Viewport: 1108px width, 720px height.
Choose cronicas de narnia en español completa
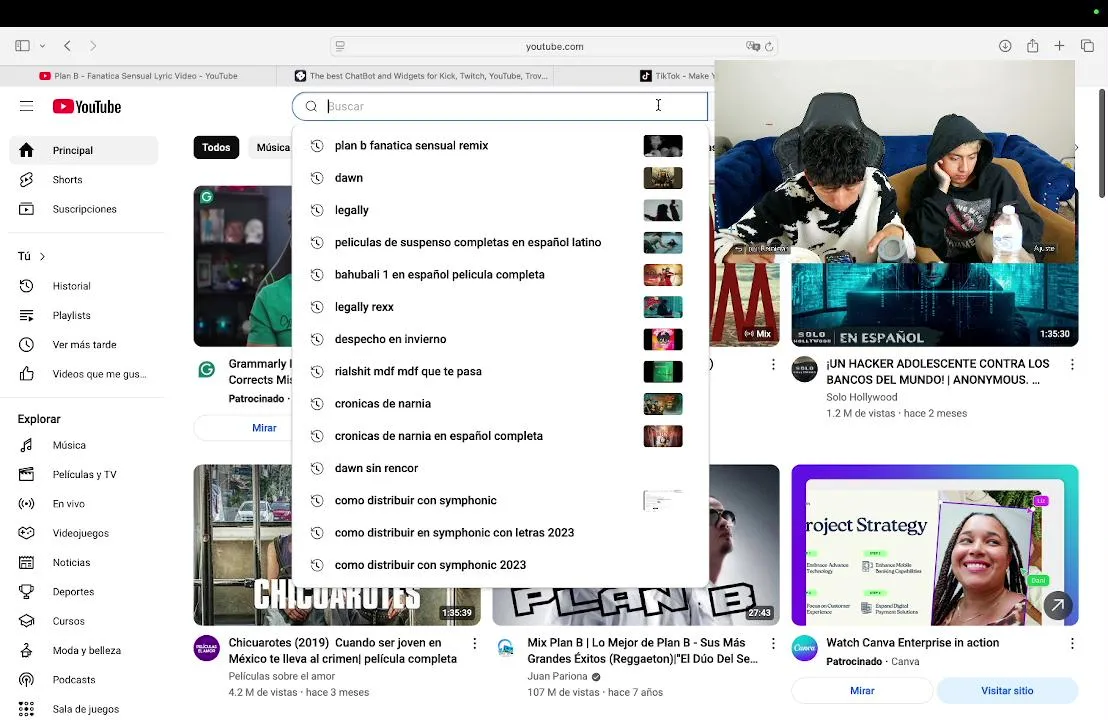[x=500, y=436]
